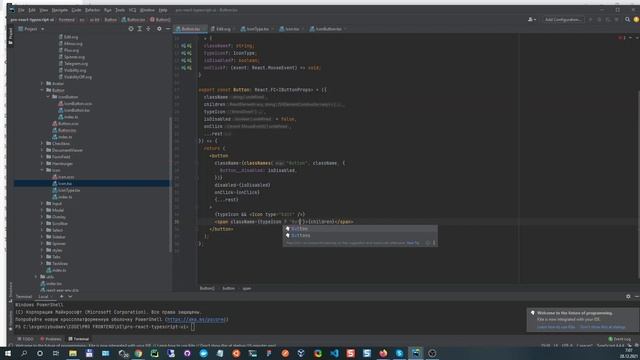Click the gutter implementation marker beside className prop
Screen dimensions: 640x360
(186, 46)
